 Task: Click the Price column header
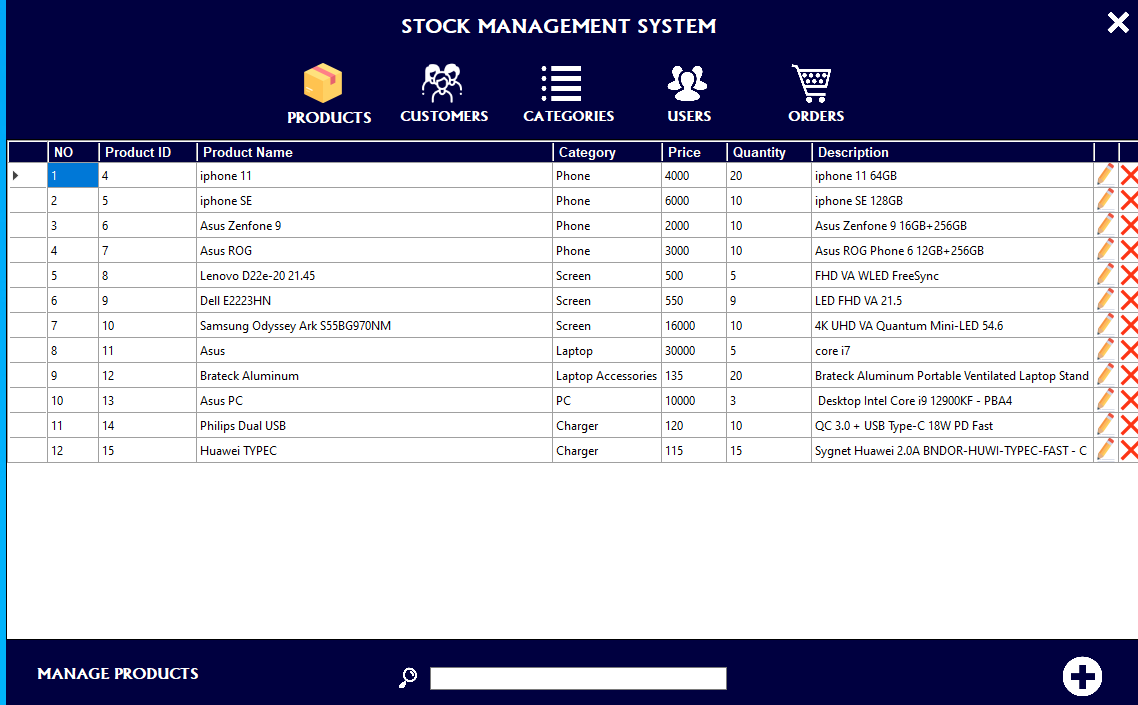pos(694,152)
